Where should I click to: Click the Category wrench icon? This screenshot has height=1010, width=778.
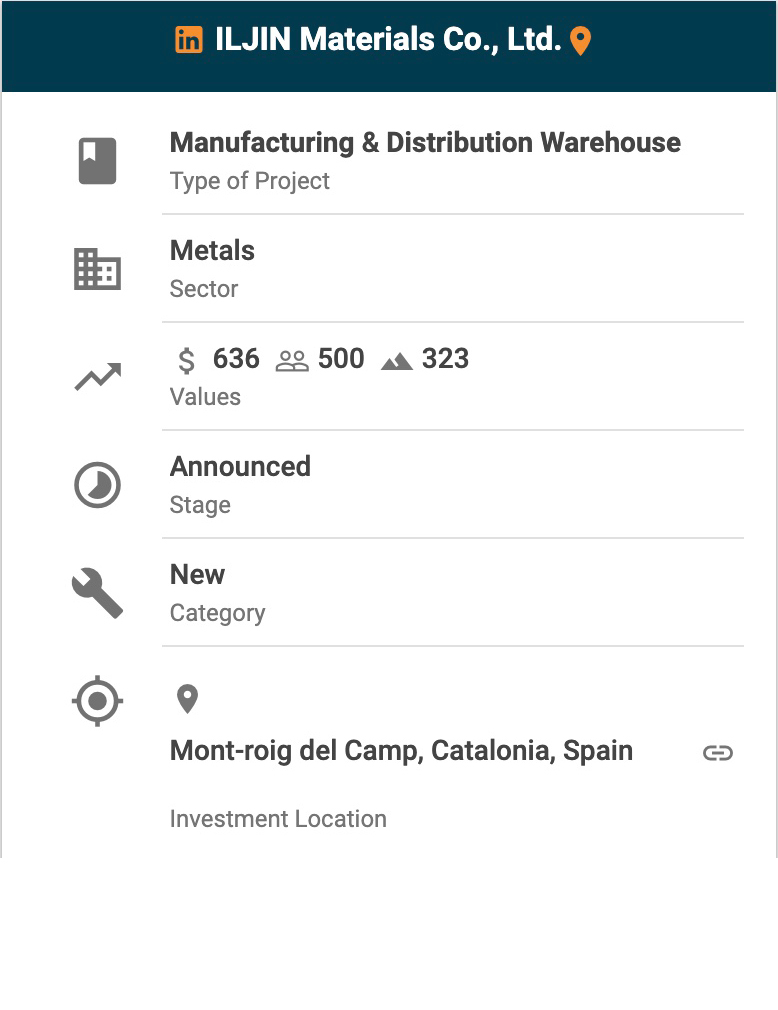pyautogui.click(x=98, y=593)
